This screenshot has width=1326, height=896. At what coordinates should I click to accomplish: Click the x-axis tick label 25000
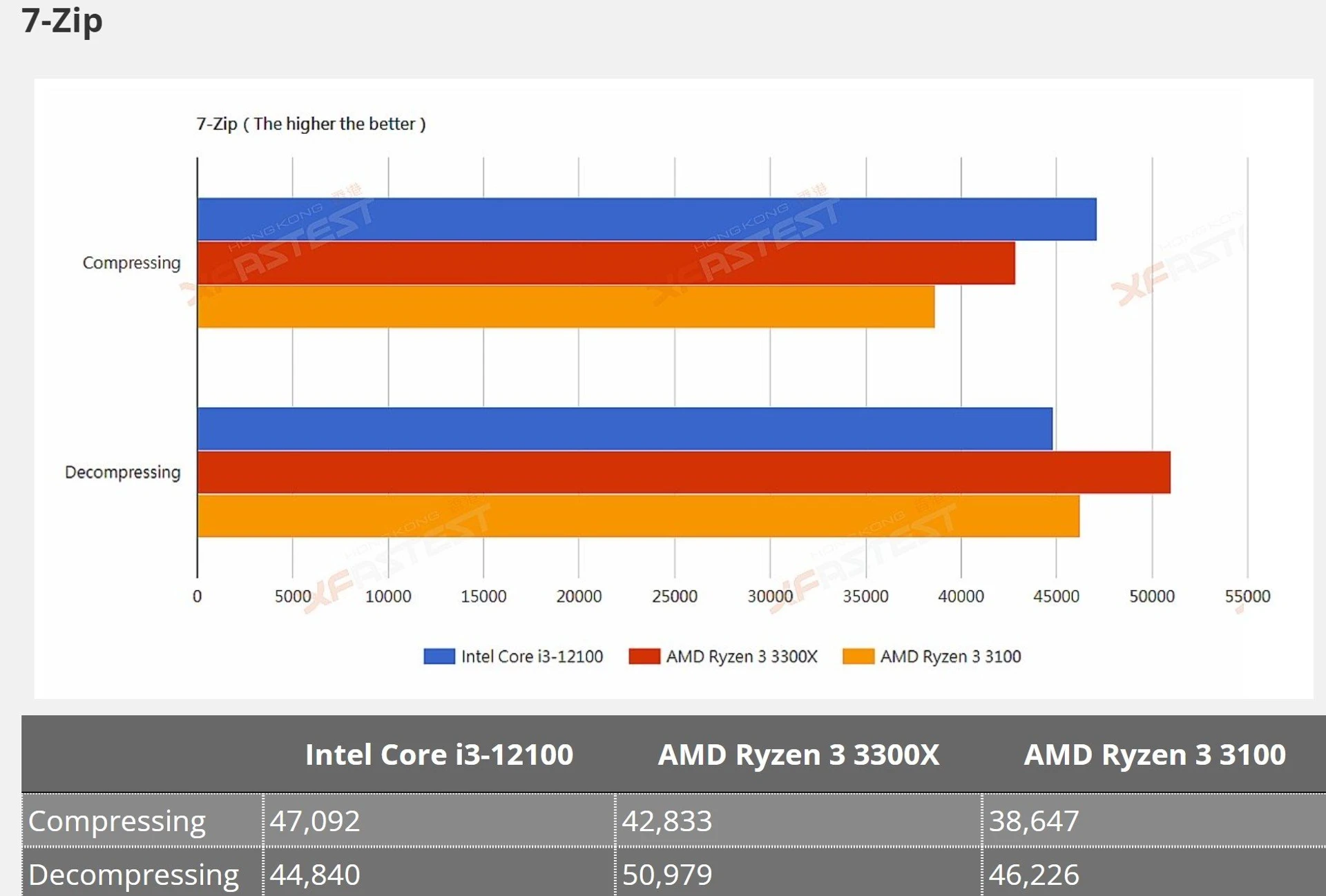click(x=675, y=596)
